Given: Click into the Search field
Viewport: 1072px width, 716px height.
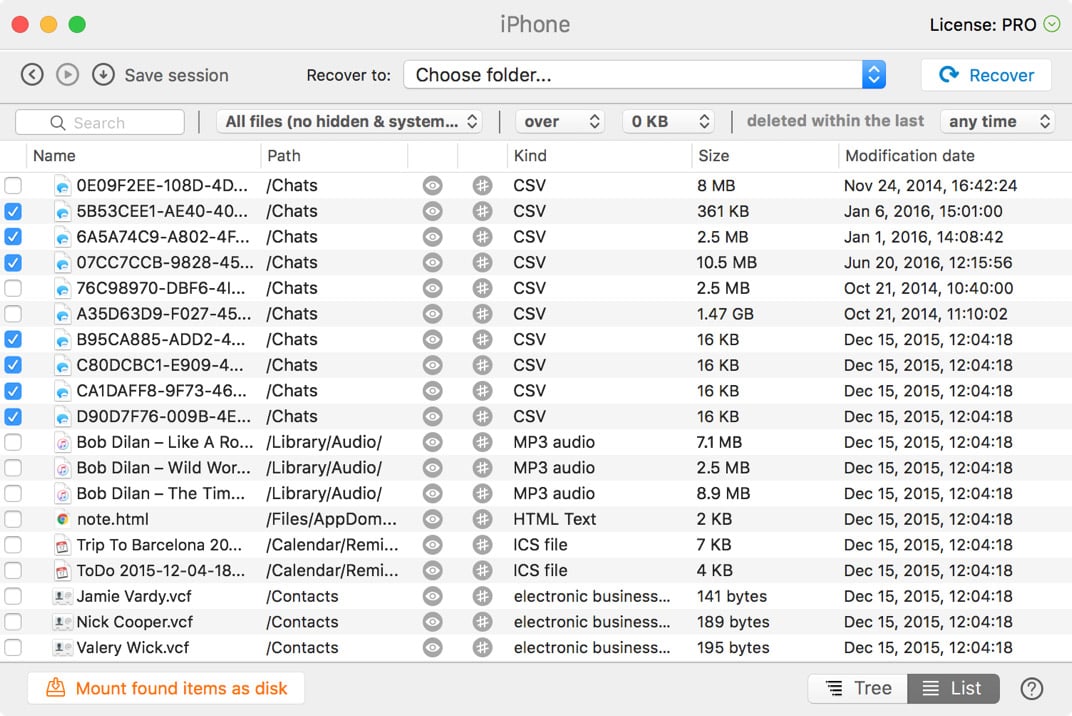Looking at the screenshot, I should point(100,122).
